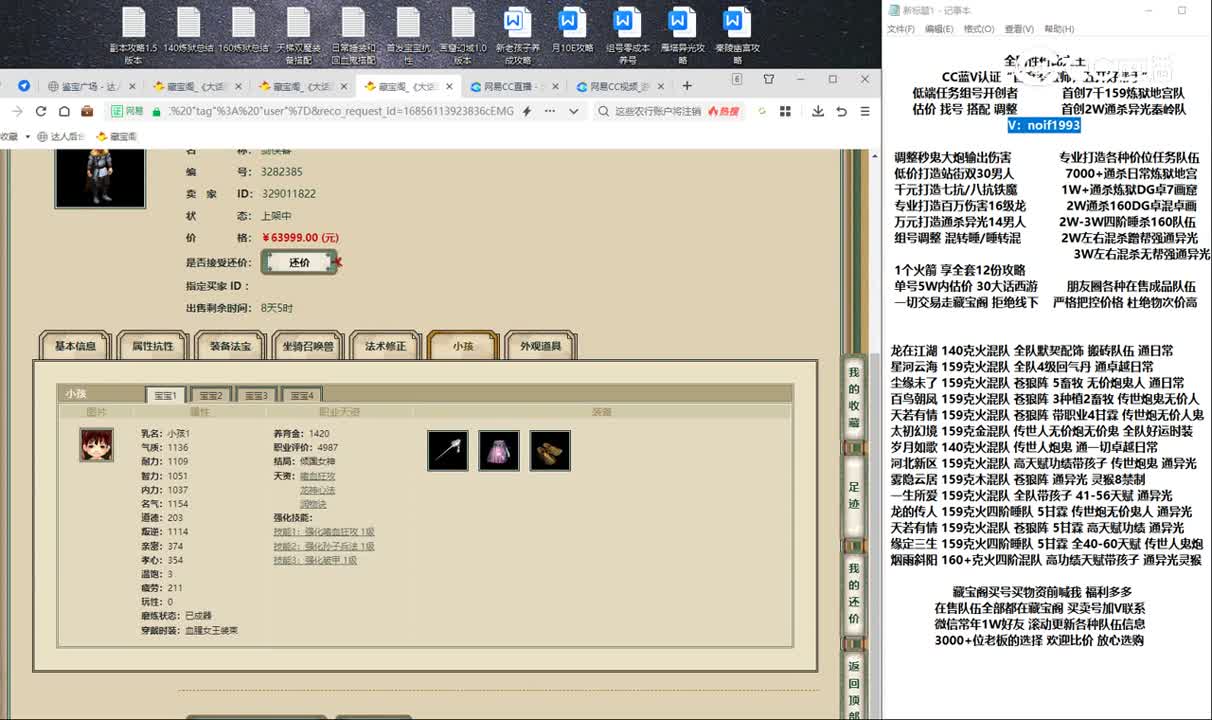Viewport: 1212px width, 720px height.
Task: Open 我的还价 side button
Action: (854, 594)
